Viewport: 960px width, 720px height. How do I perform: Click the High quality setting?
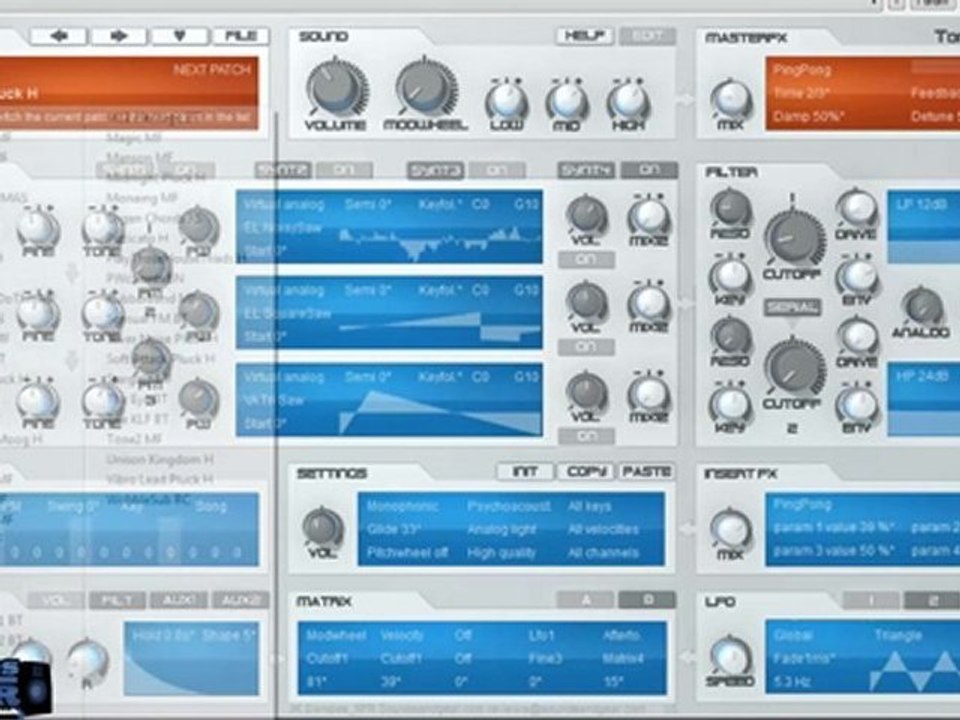click(501, 553)
